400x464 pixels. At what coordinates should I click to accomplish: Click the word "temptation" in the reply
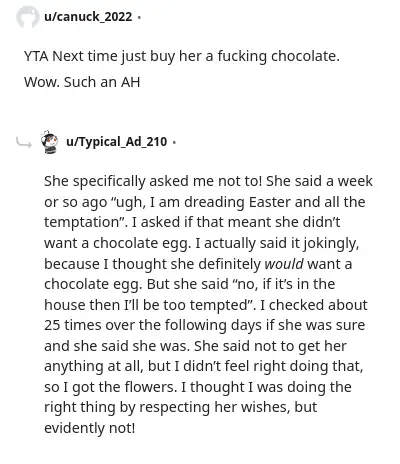(83, 222)
